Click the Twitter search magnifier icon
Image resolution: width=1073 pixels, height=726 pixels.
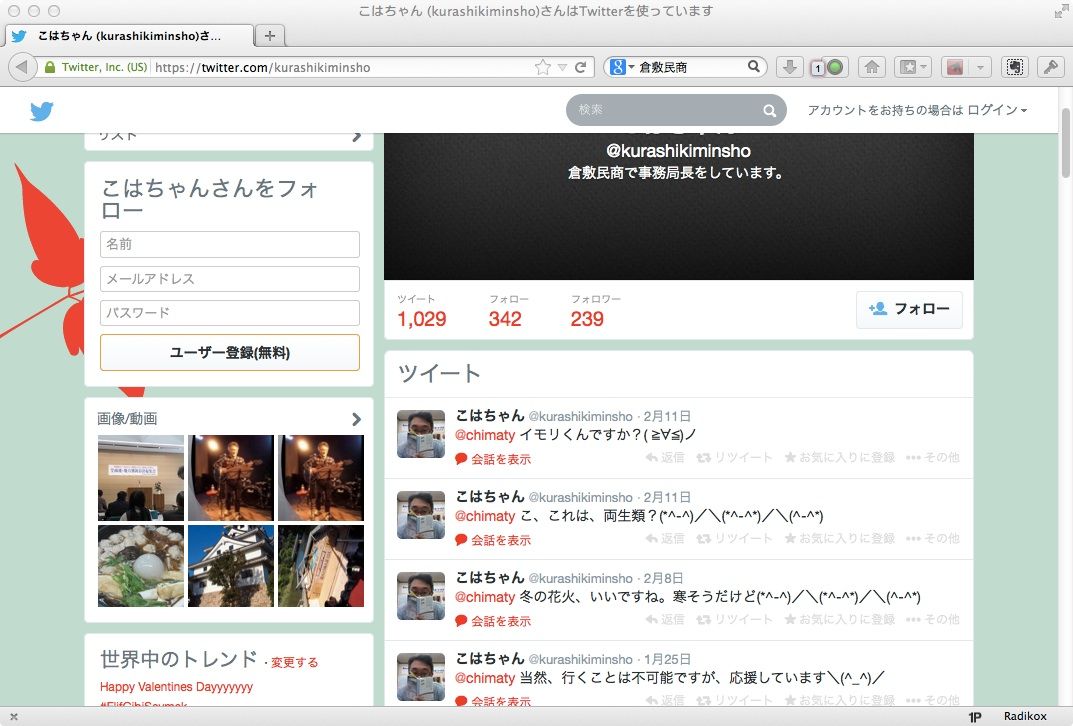(769, 110)
